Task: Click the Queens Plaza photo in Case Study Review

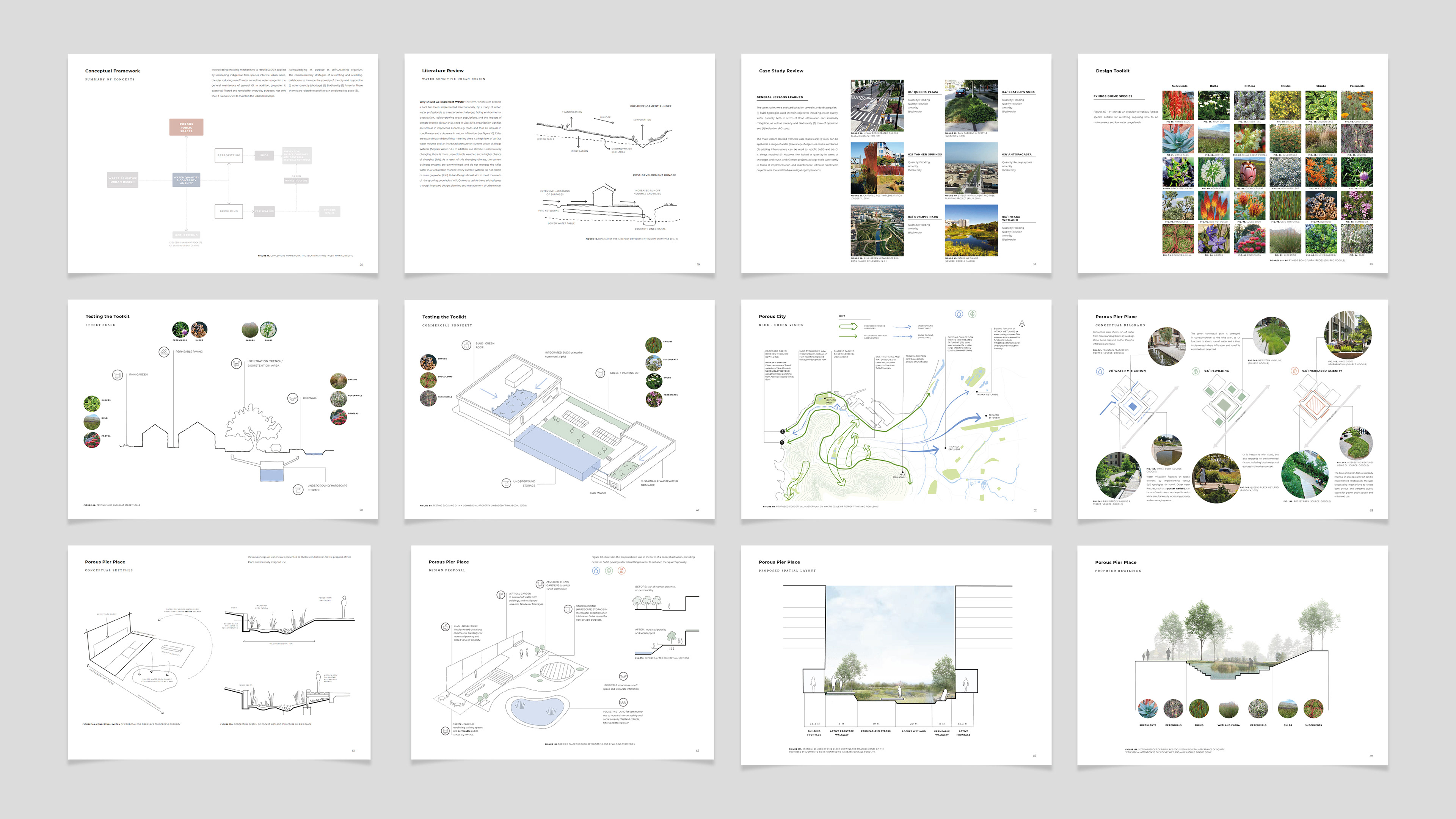Action: click(877, 106)
